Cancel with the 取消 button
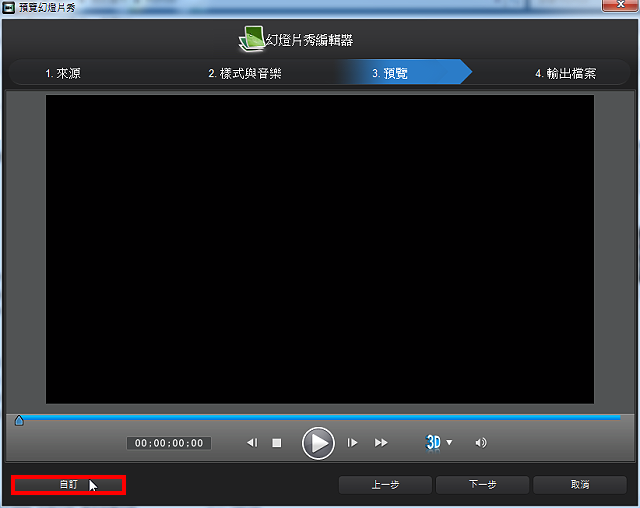This screenshot has height=508, width=640. pos(580,485)
